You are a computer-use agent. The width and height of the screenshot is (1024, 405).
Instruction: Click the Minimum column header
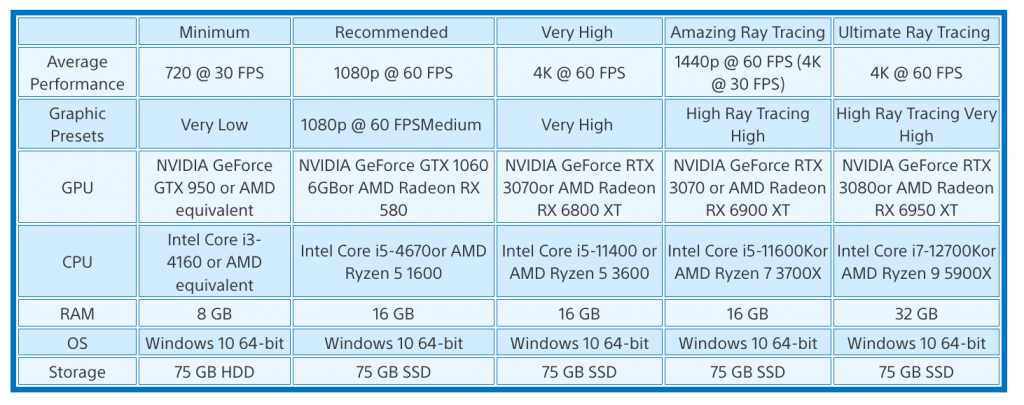(x=214, y=32)
